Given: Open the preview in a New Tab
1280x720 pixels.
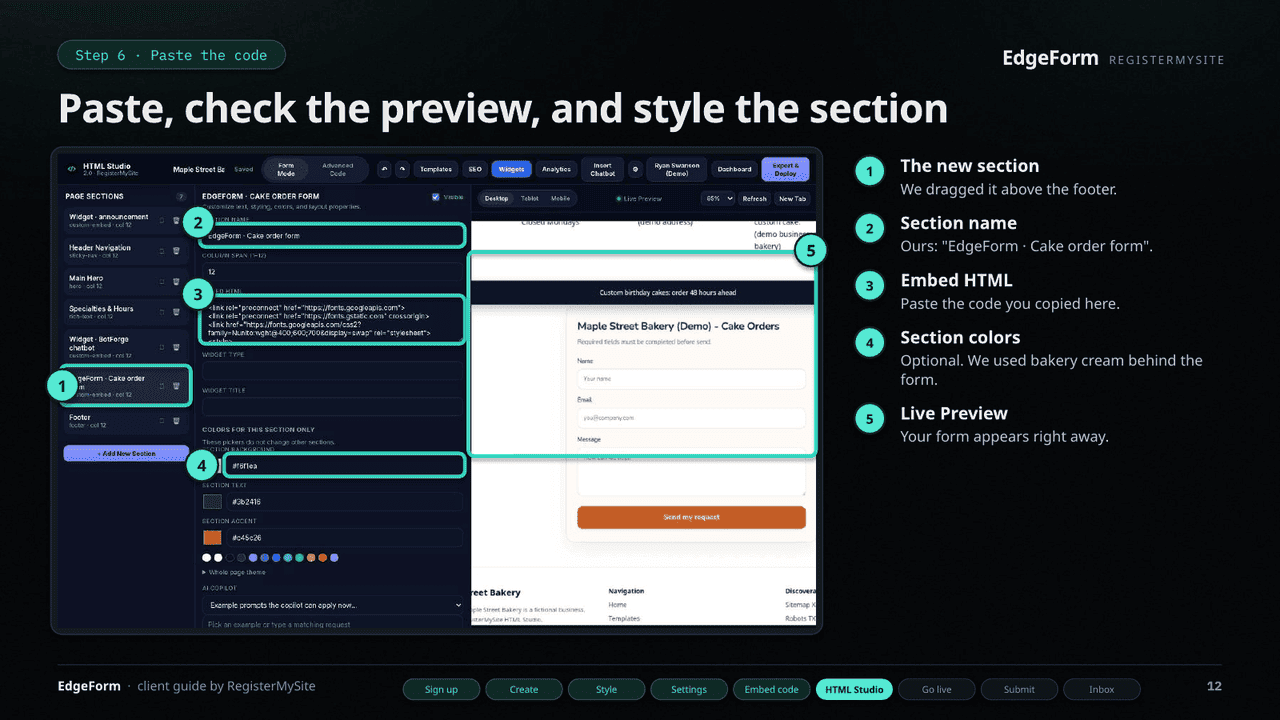Looking at the screenshot, I should pos(792,198).
